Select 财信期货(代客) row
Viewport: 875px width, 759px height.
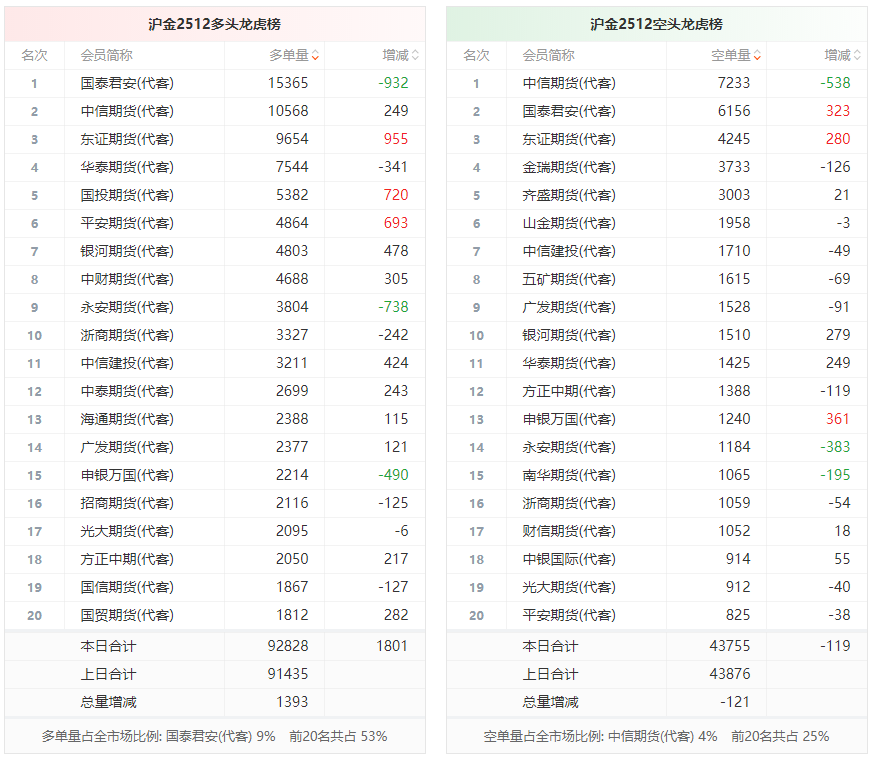657,531
